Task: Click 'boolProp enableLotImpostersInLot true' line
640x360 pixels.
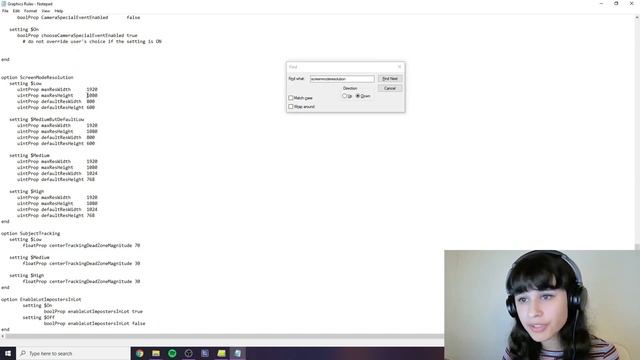Action: click(x=93, y=311)
